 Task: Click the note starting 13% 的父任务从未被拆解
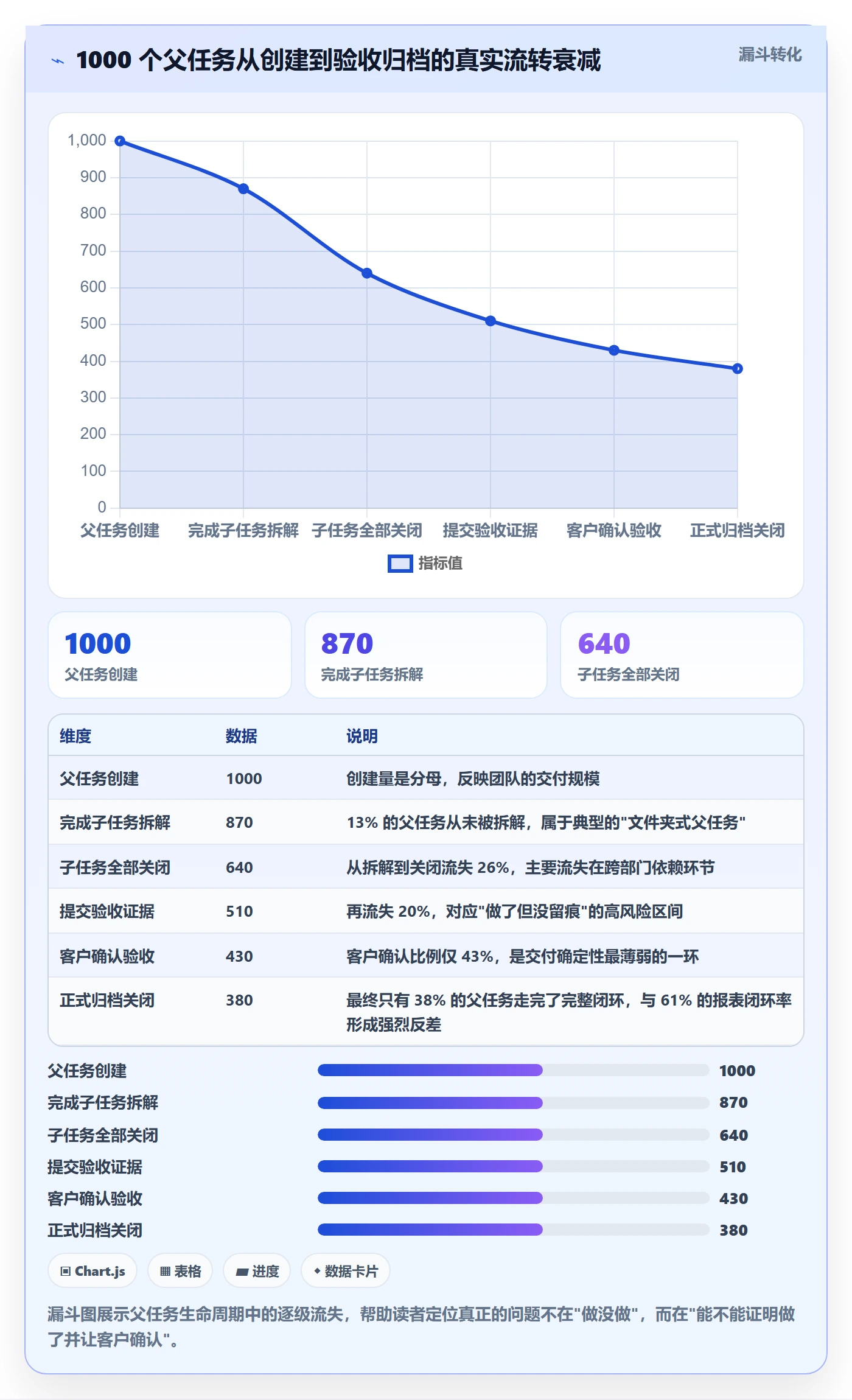[546, 822]
